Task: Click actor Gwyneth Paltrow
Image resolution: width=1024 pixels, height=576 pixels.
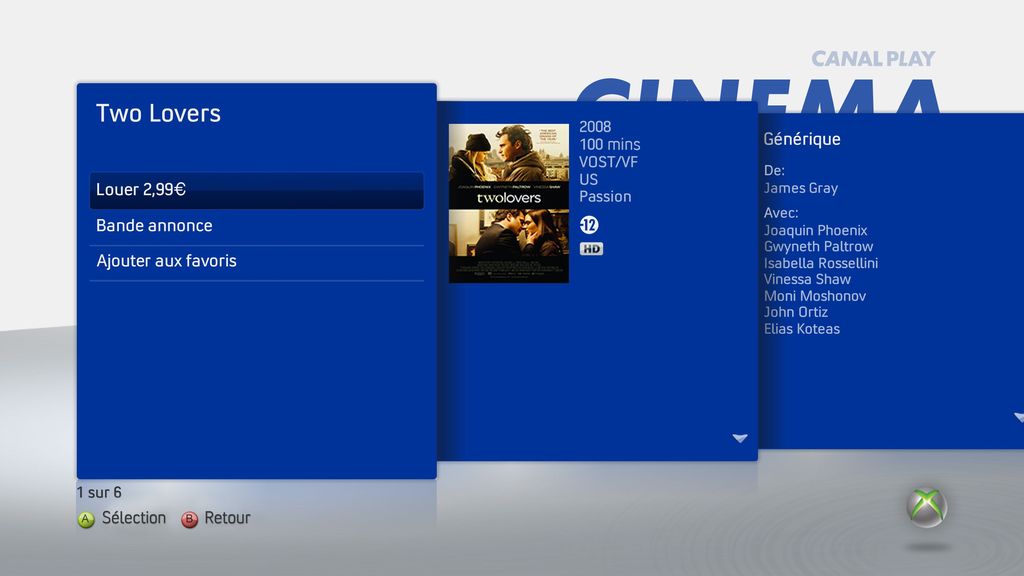Action: point(818,247)
